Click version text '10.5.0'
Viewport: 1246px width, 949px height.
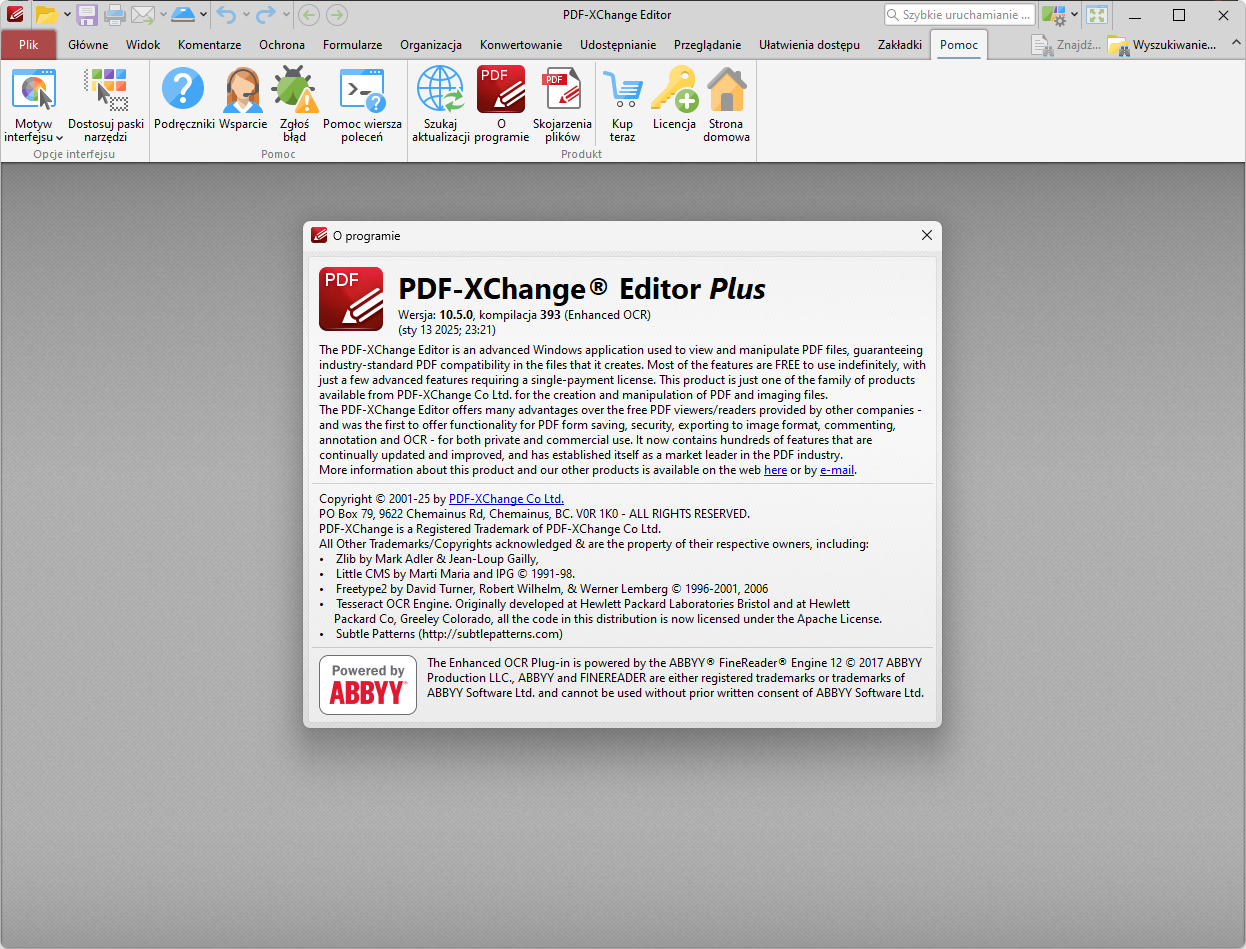click(x=456, y=315)
